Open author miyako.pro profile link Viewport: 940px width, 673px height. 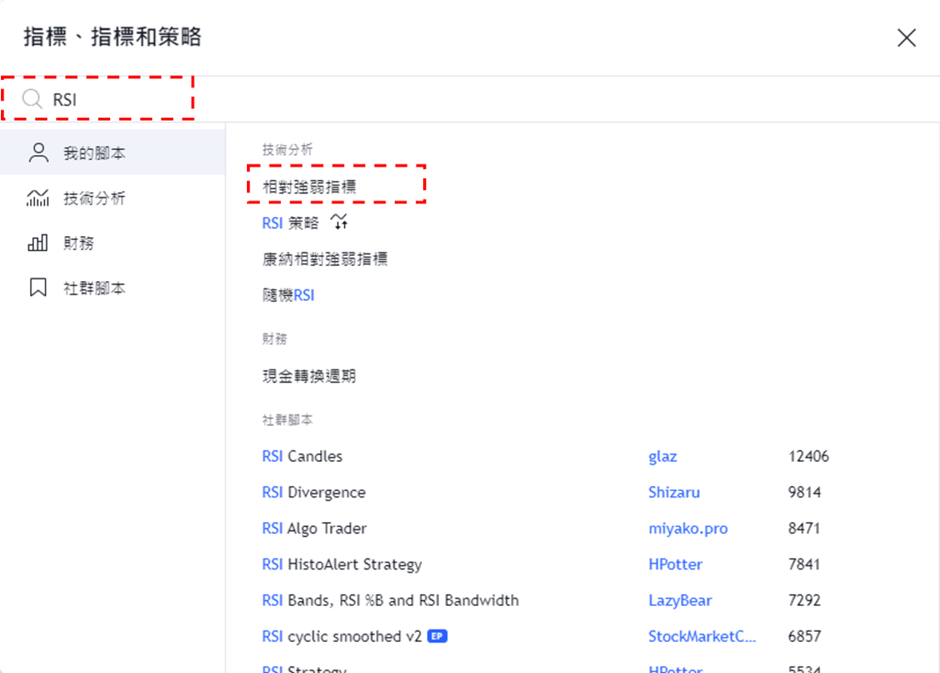point(688,528)
